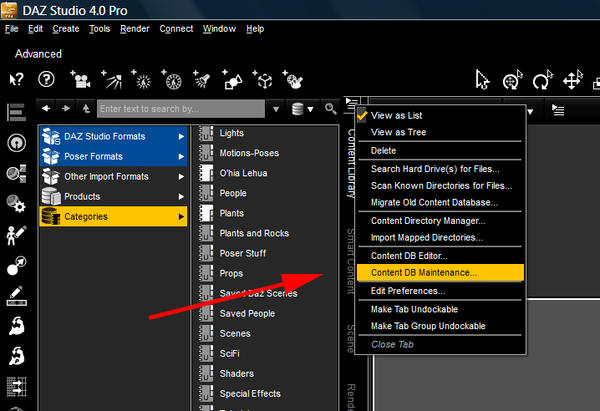Open the figure-with-pencil sidebar icon

pos(16,235)
